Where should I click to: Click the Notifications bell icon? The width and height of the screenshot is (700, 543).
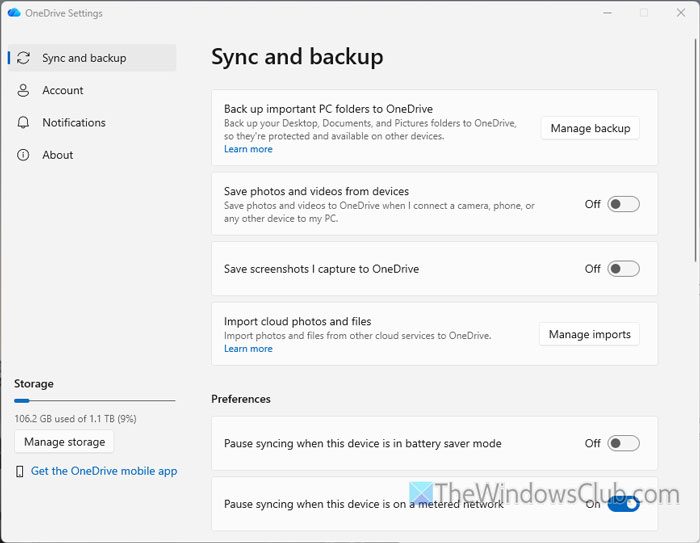(23, 123)
